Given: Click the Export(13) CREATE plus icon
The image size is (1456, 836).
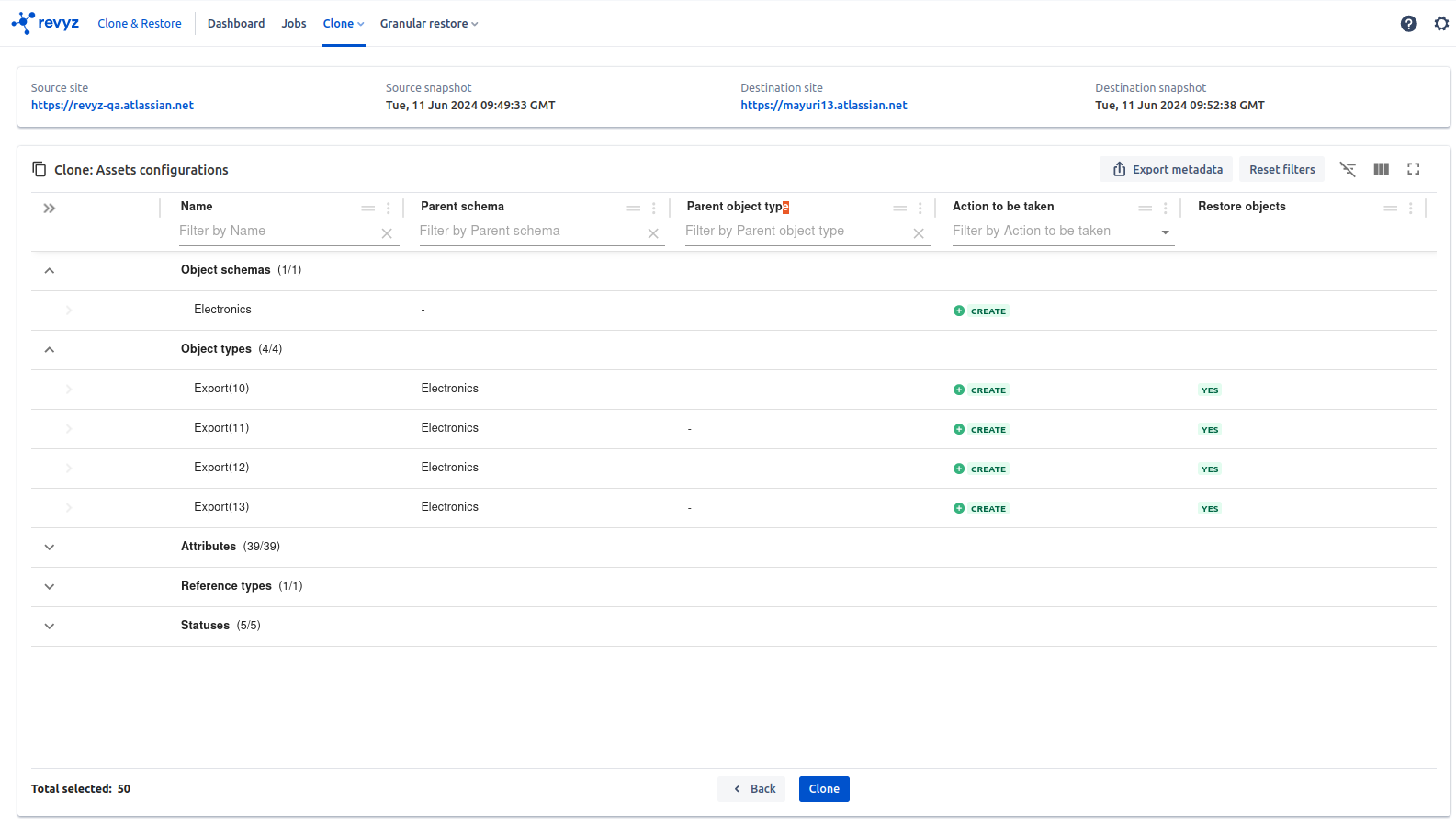Looking at the screenshot, I should pos(959,508).
